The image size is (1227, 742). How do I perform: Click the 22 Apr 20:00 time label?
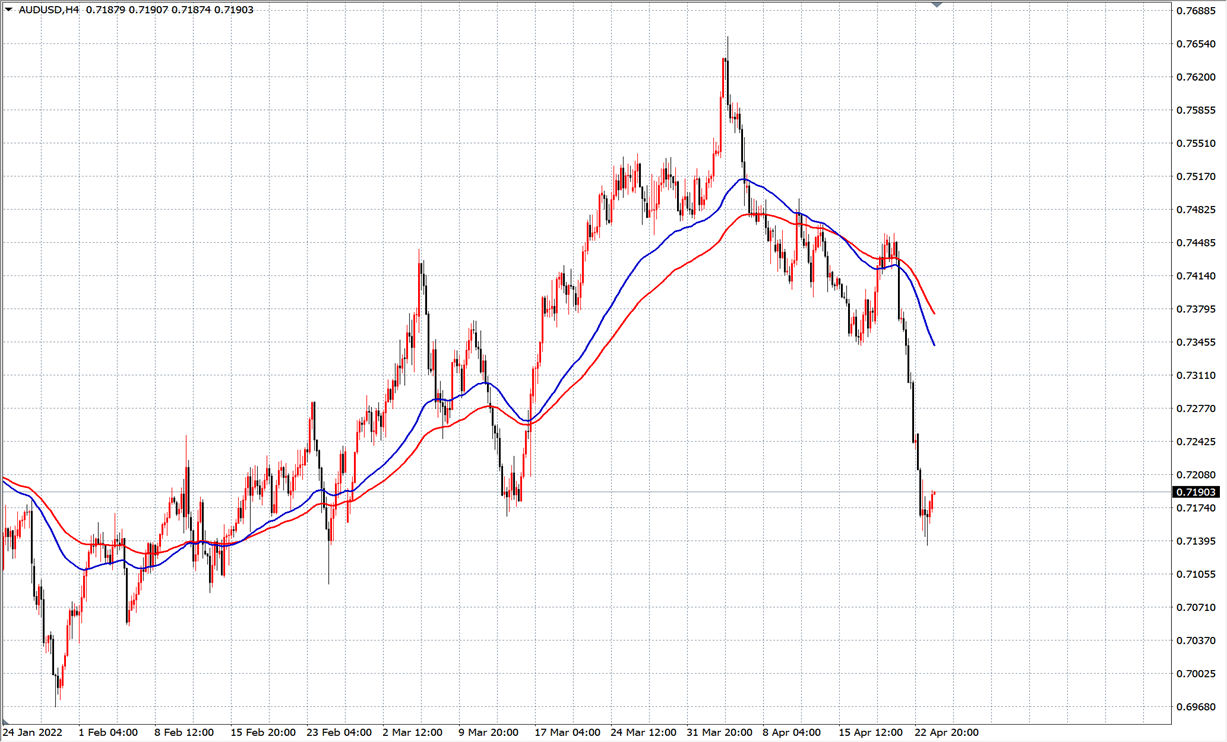point(948,732)
